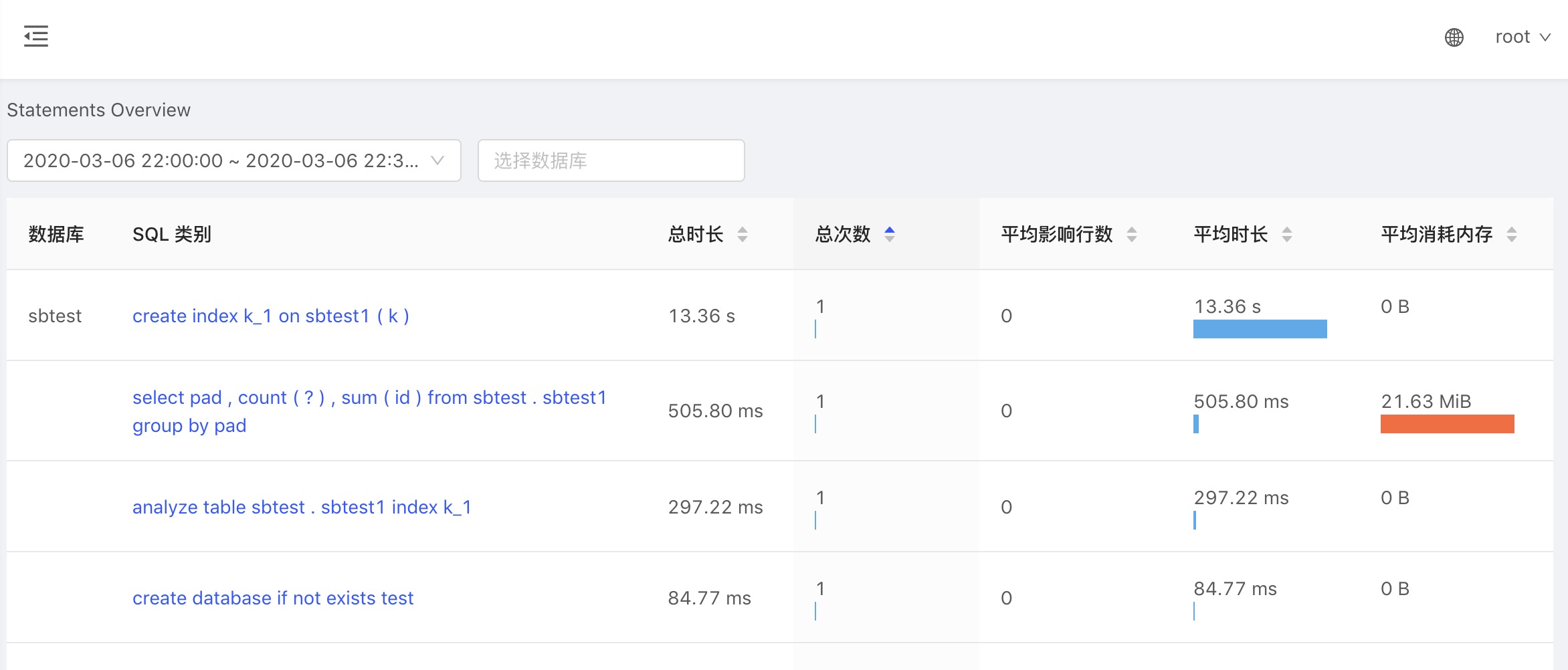Select the sbtest database cell

point(55,316)
